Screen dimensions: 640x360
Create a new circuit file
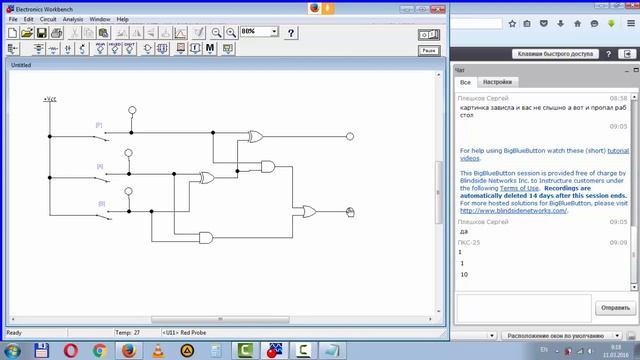click(13, 33)
